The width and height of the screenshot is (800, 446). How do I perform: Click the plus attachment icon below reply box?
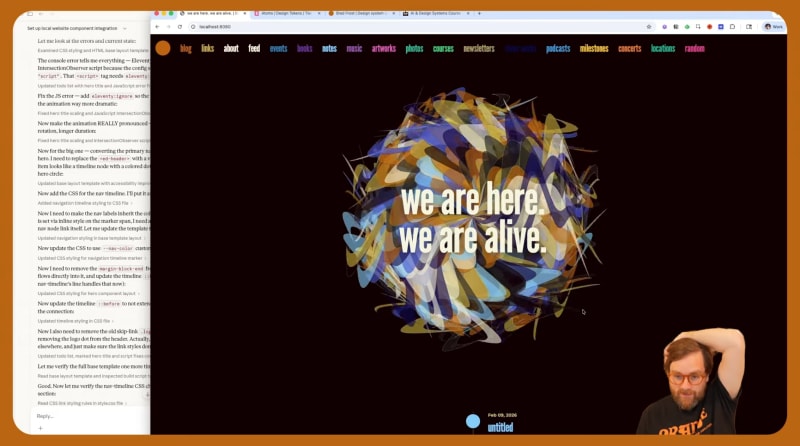pos(40,428)
